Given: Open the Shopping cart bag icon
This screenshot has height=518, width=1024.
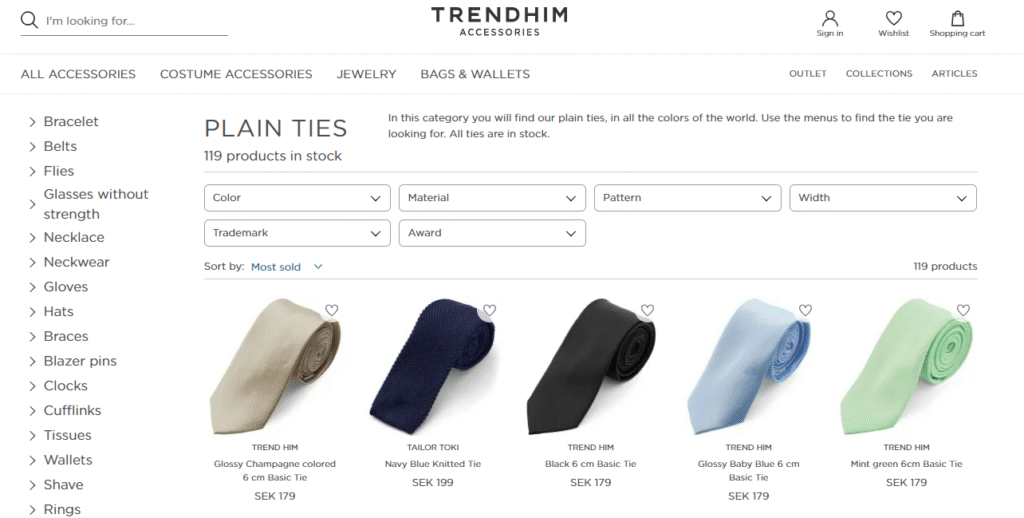Looking at the screenshot, I should coord(957,18).
